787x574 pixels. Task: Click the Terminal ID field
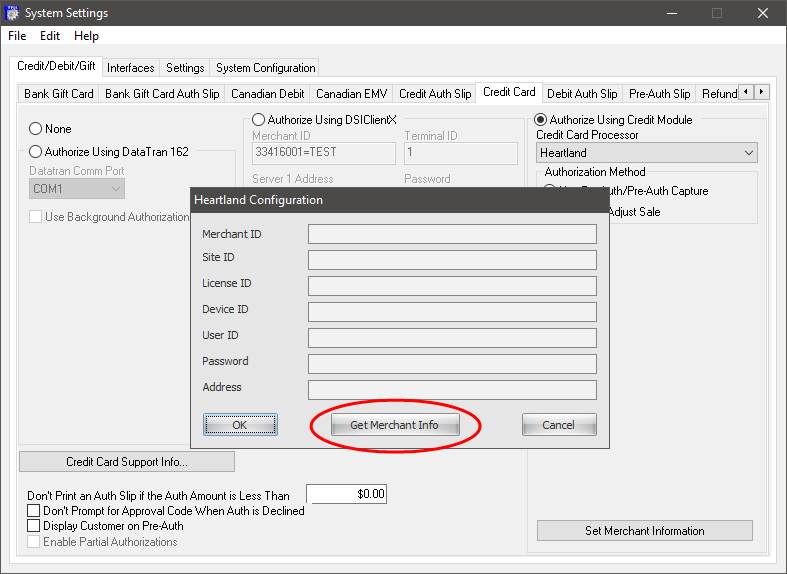coord(461,153)
